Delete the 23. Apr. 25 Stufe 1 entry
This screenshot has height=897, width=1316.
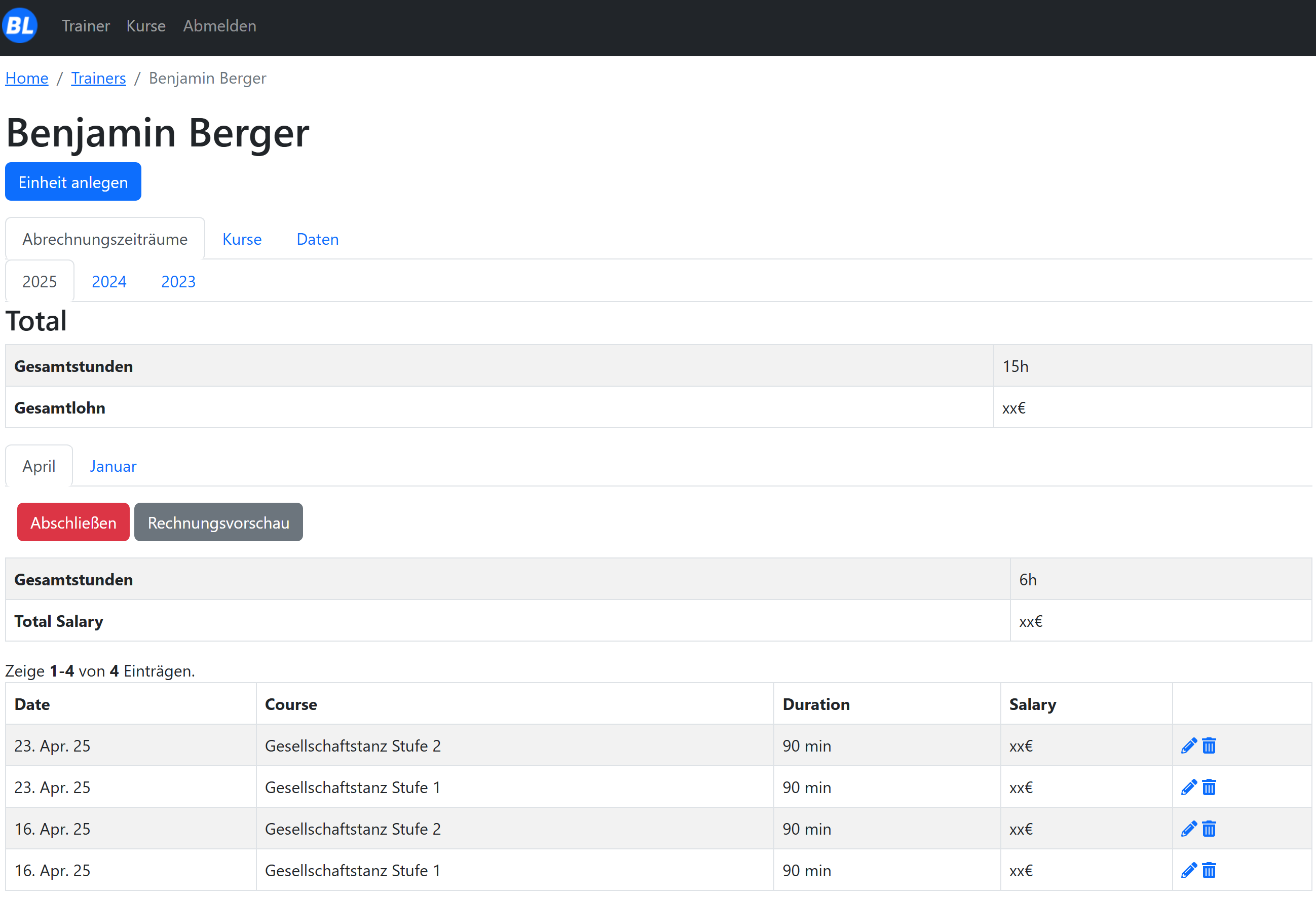click(1209, 787)
